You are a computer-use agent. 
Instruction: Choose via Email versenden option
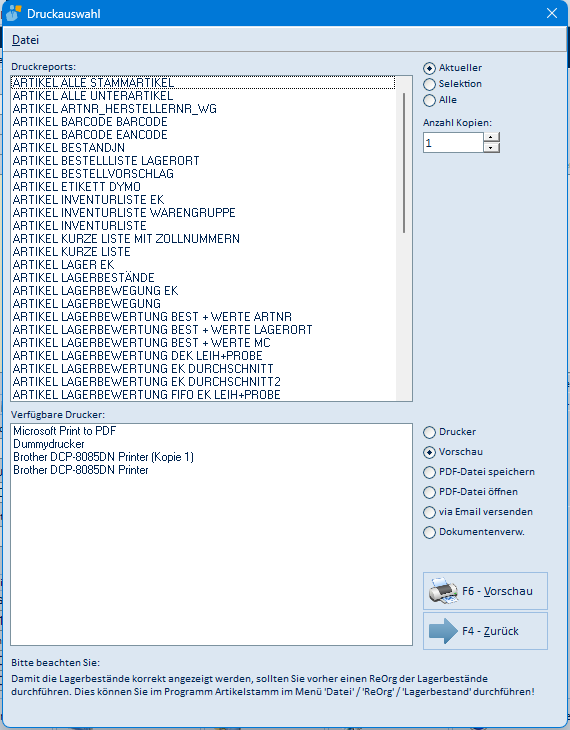[x=429, y=513]
